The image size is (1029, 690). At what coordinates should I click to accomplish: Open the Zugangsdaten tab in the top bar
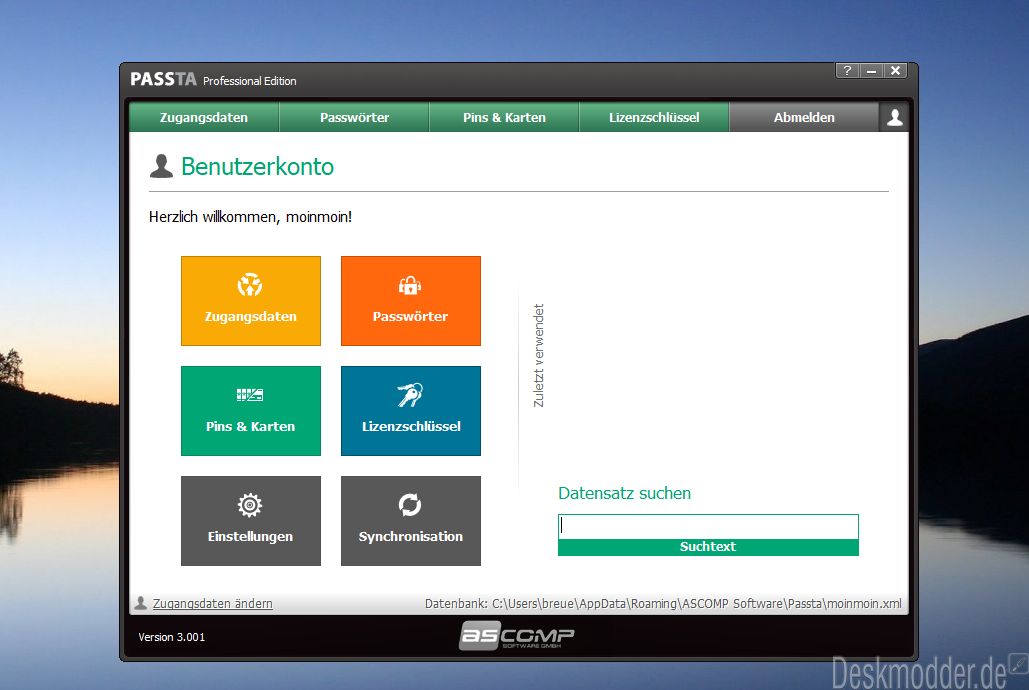tap(204, 118)
